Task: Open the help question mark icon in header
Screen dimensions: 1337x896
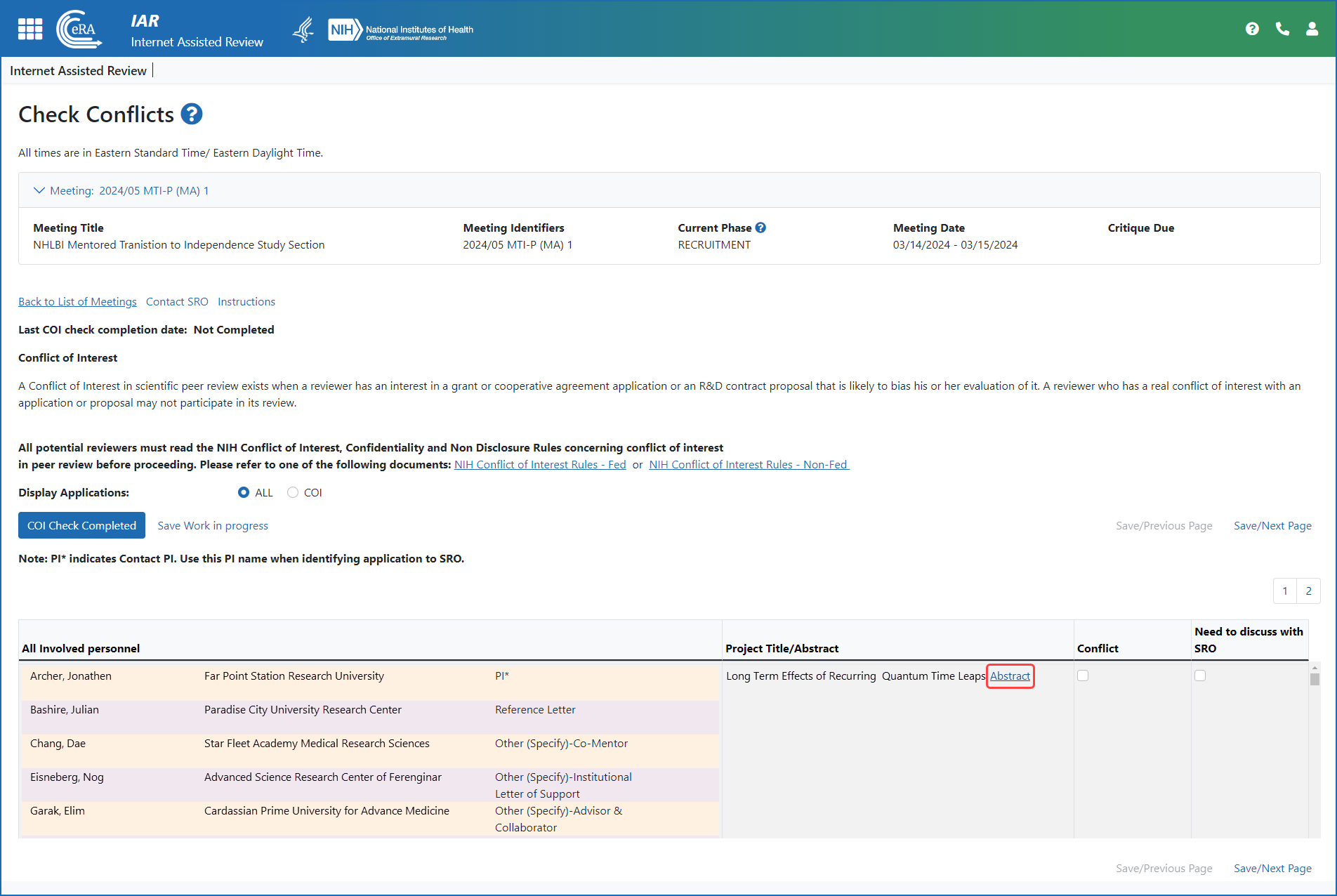Action: [1252, 29]
